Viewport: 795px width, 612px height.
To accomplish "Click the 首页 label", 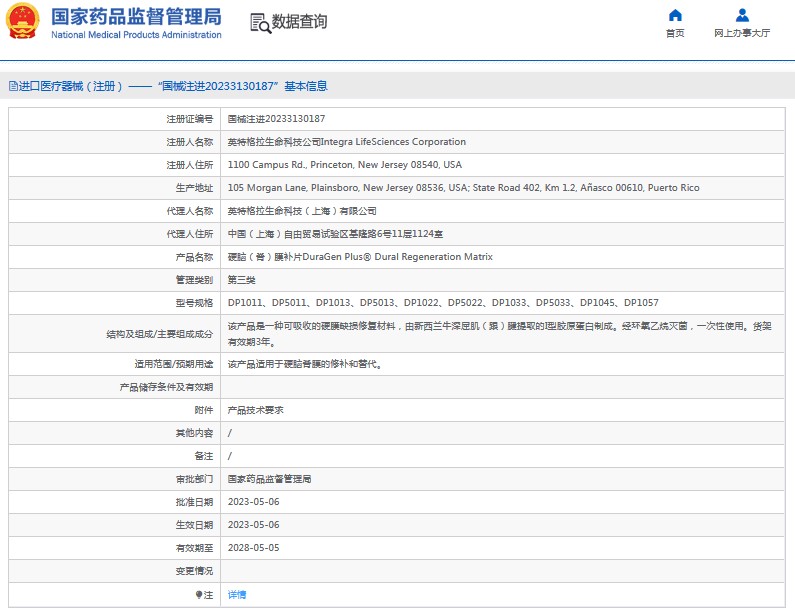I will click(675, 33).
